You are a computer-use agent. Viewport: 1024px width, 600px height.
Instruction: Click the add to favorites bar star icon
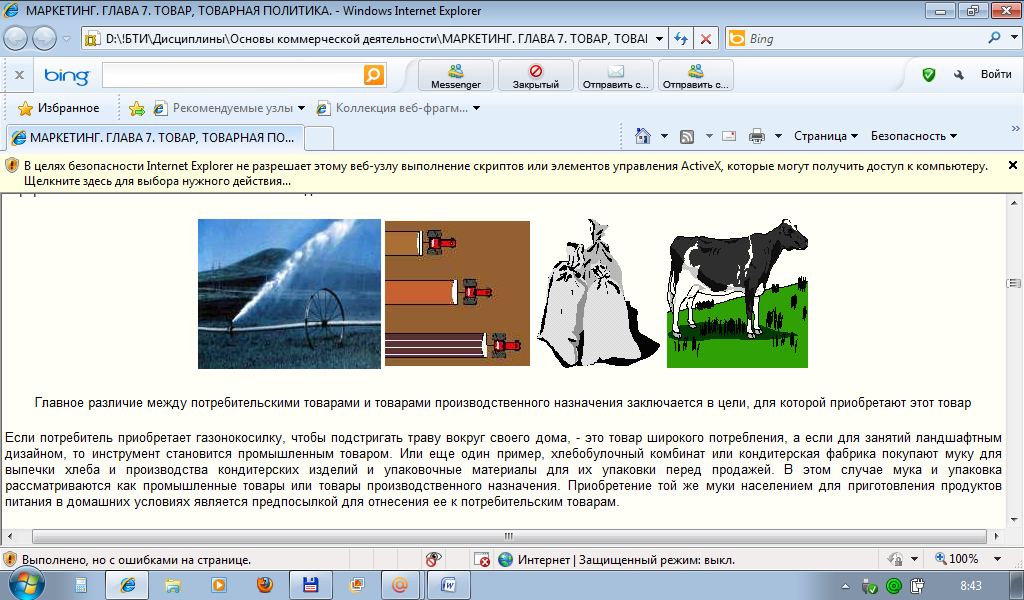[136, 108]
